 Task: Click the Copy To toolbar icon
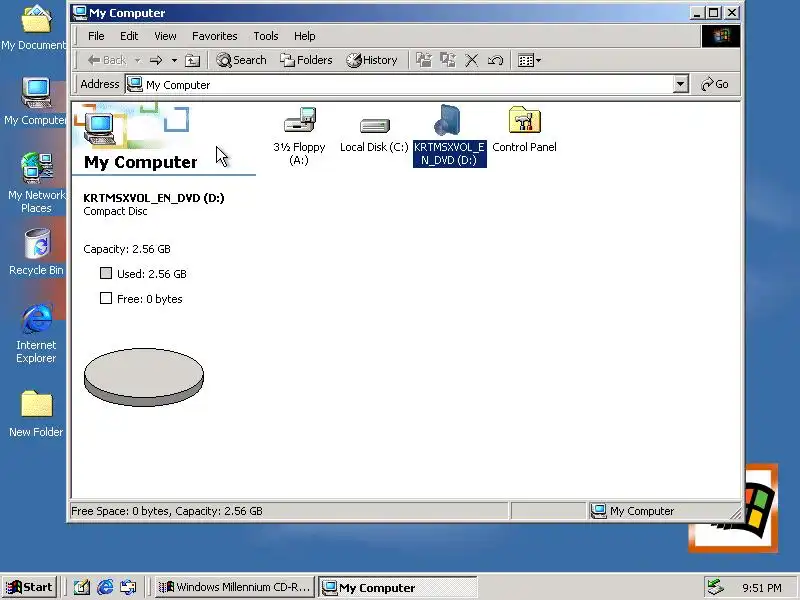coord(447,60)
